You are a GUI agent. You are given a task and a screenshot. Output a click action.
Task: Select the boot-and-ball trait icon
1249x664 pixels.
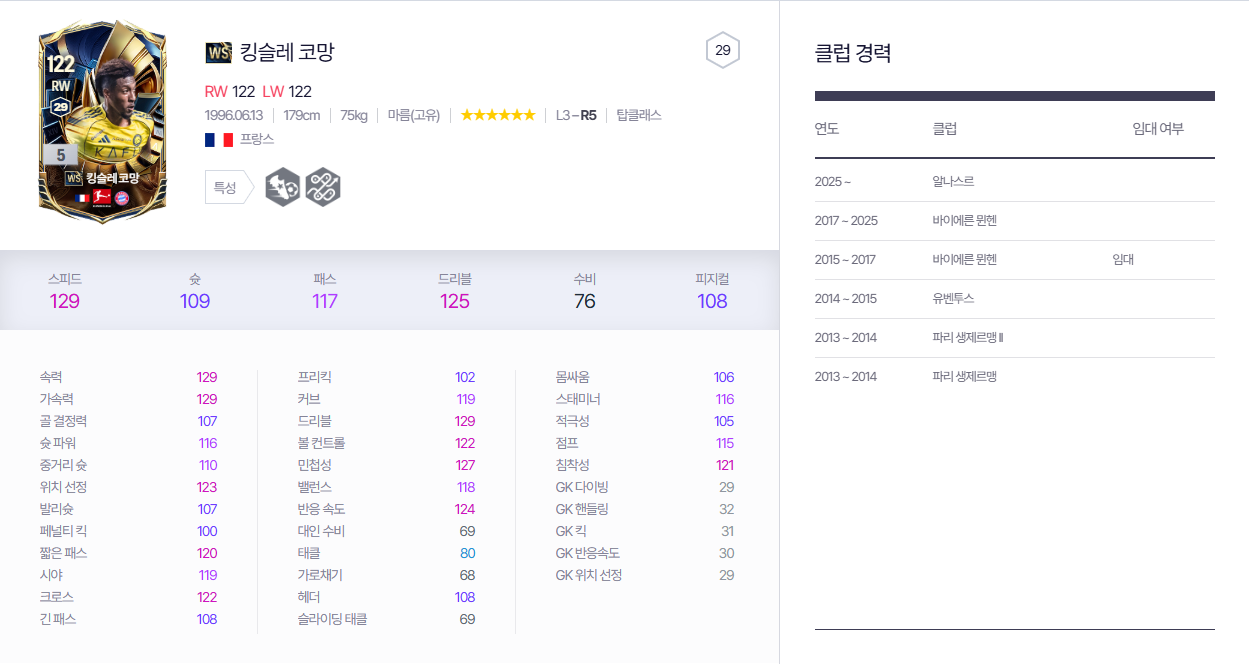coord(283,187)
